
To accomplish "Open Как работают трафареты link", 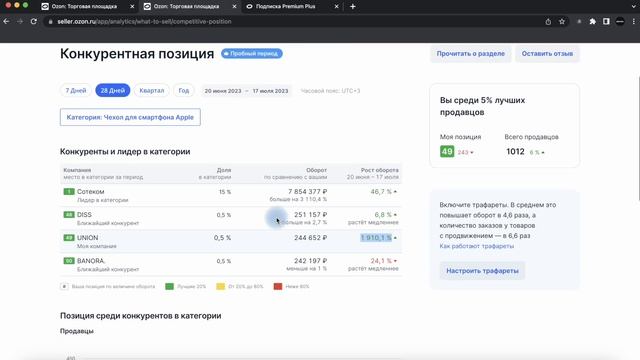I will coord(476,246).
